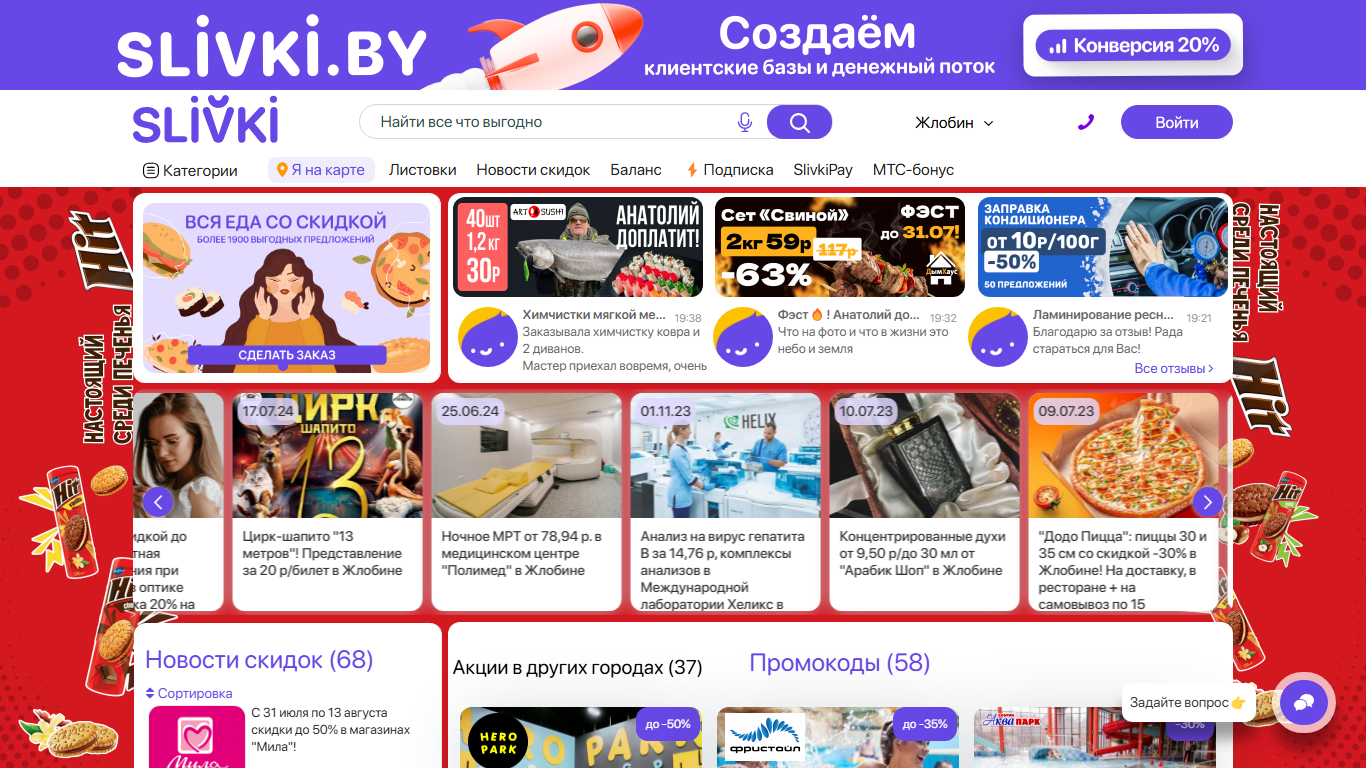Advance carousel with right arrow
Viewport: 1366px width, 768px height.
click(1208, 501)
